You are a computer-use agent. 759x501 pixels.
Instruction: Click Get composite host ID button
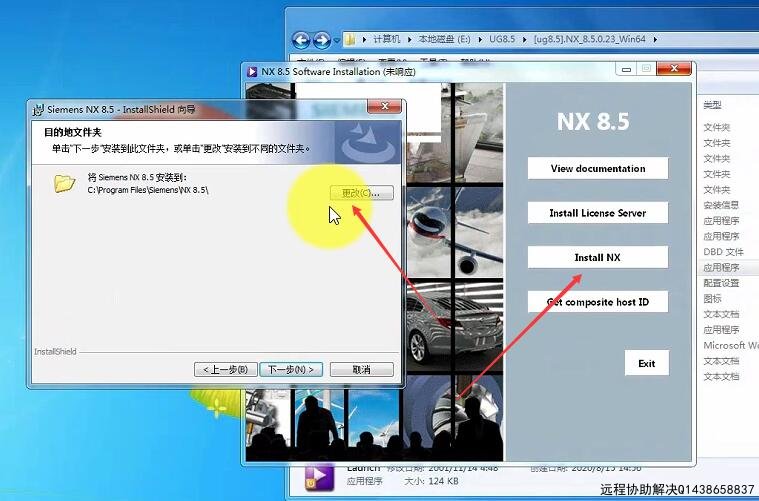(598, 302)
